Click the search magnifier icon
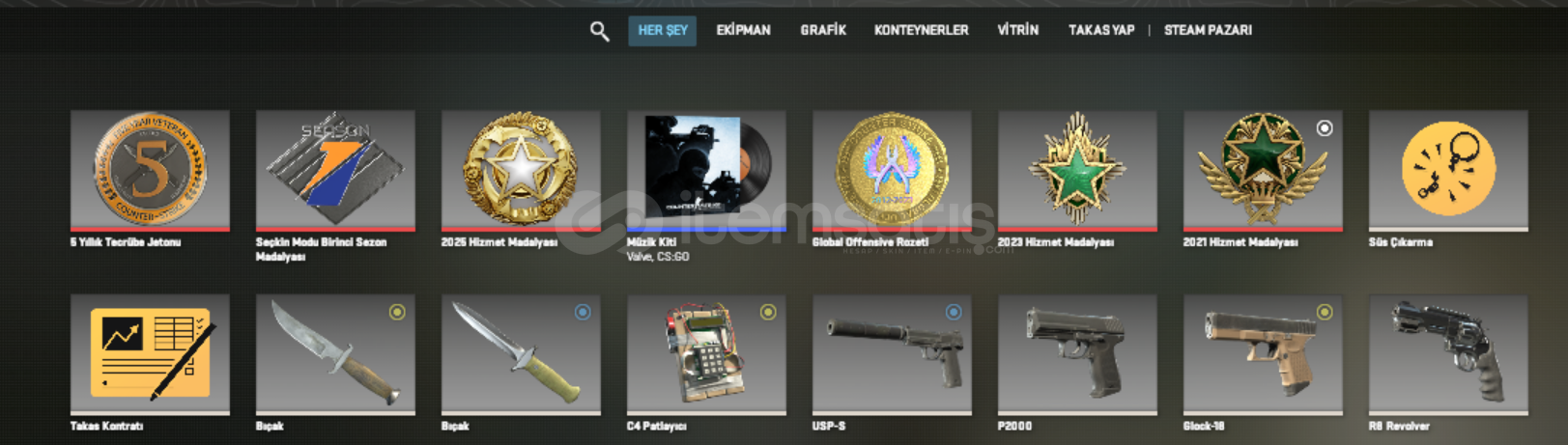The height and width of the screenshot is (445, 1568). point(599,31)
